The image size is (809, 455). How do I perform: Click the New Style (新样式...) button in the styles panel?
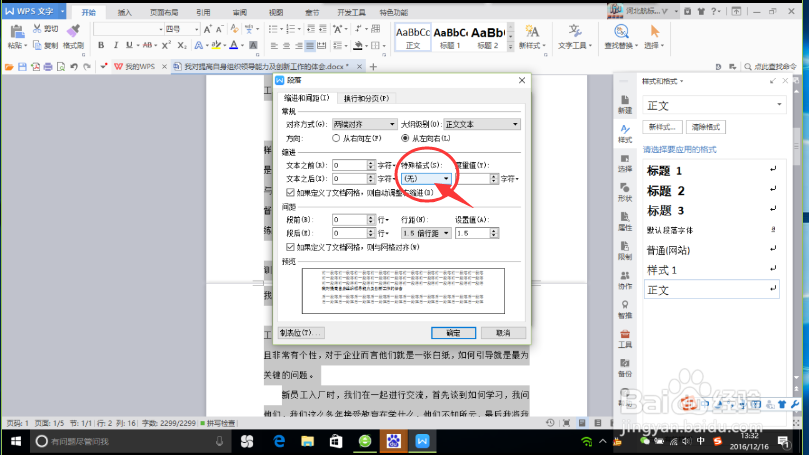click(662, 127)
